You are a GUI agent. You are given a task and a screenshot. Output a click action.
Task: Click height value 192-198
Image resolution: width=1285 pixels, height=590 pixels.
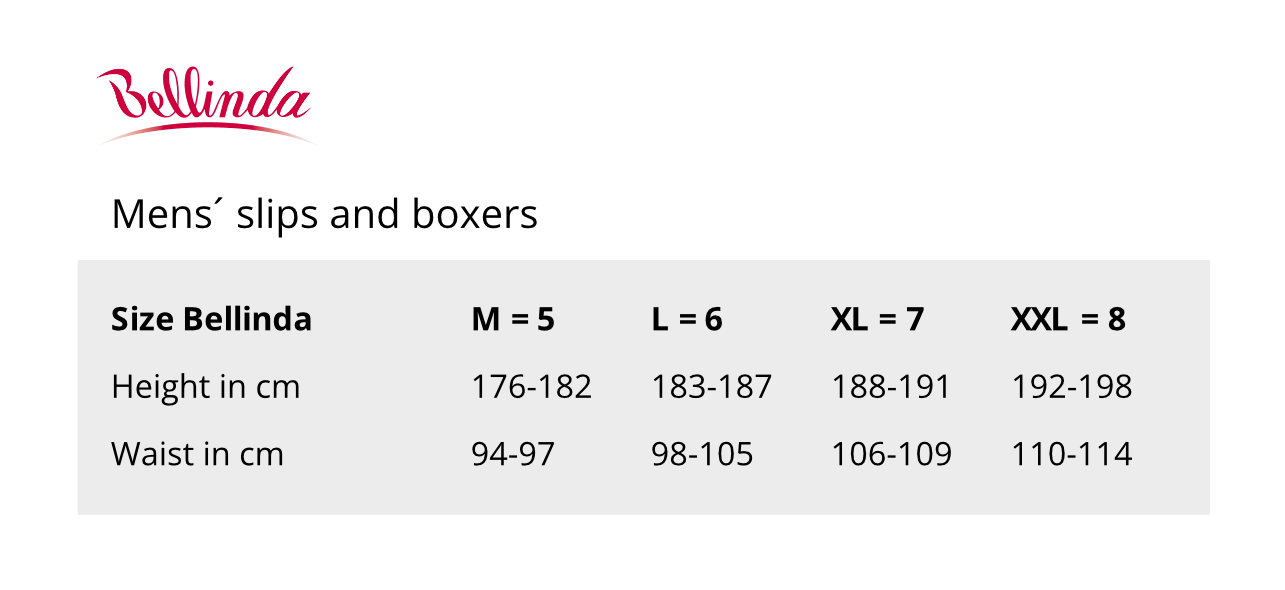click(1071, 386)
